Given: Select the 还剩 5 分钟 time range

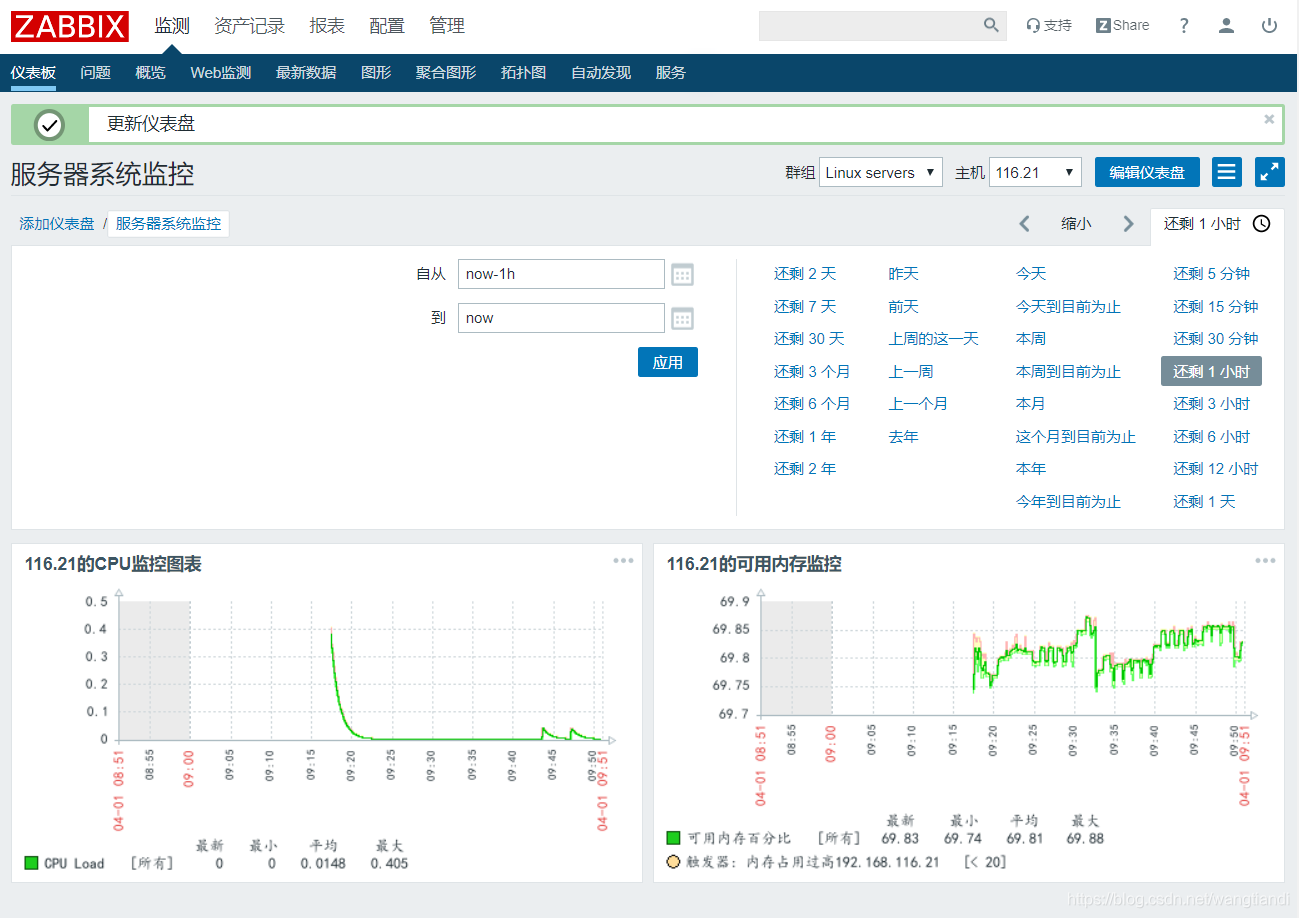Looking at the screenshot, I should coord(1212,274).
